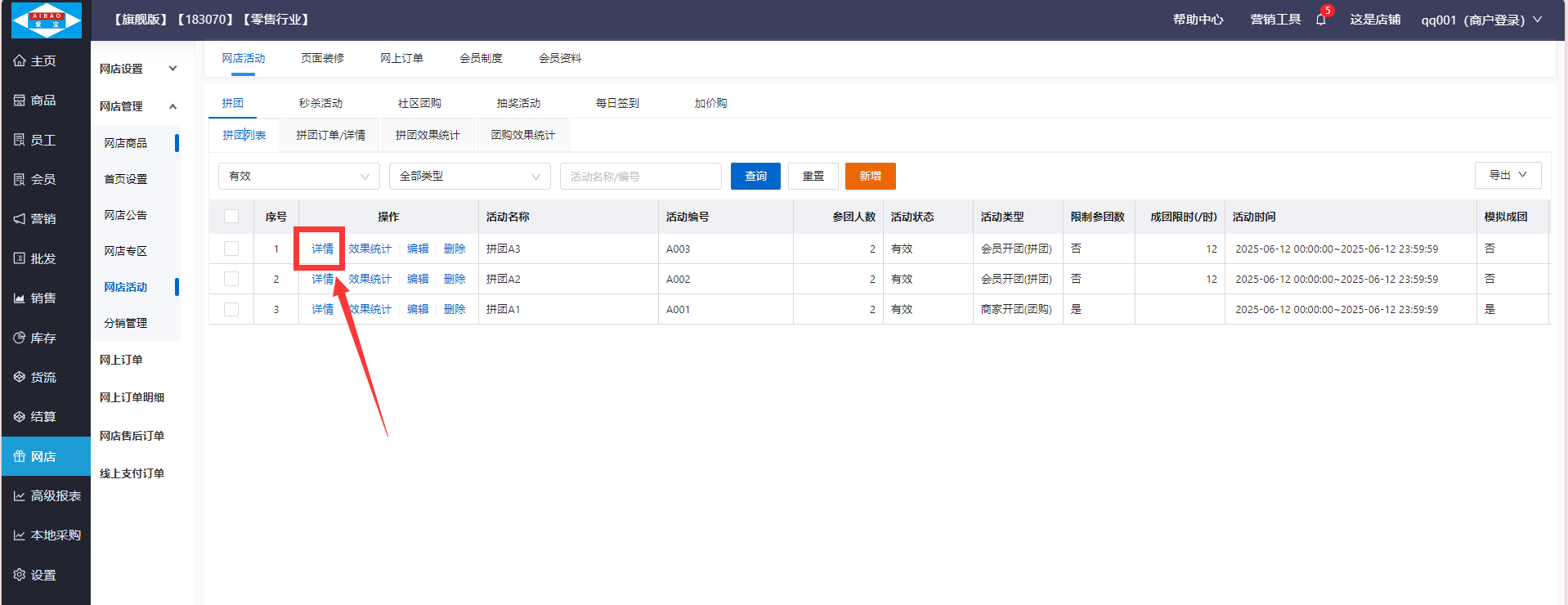Expand the 导出 export dropdown

[x=1508, y=175]
